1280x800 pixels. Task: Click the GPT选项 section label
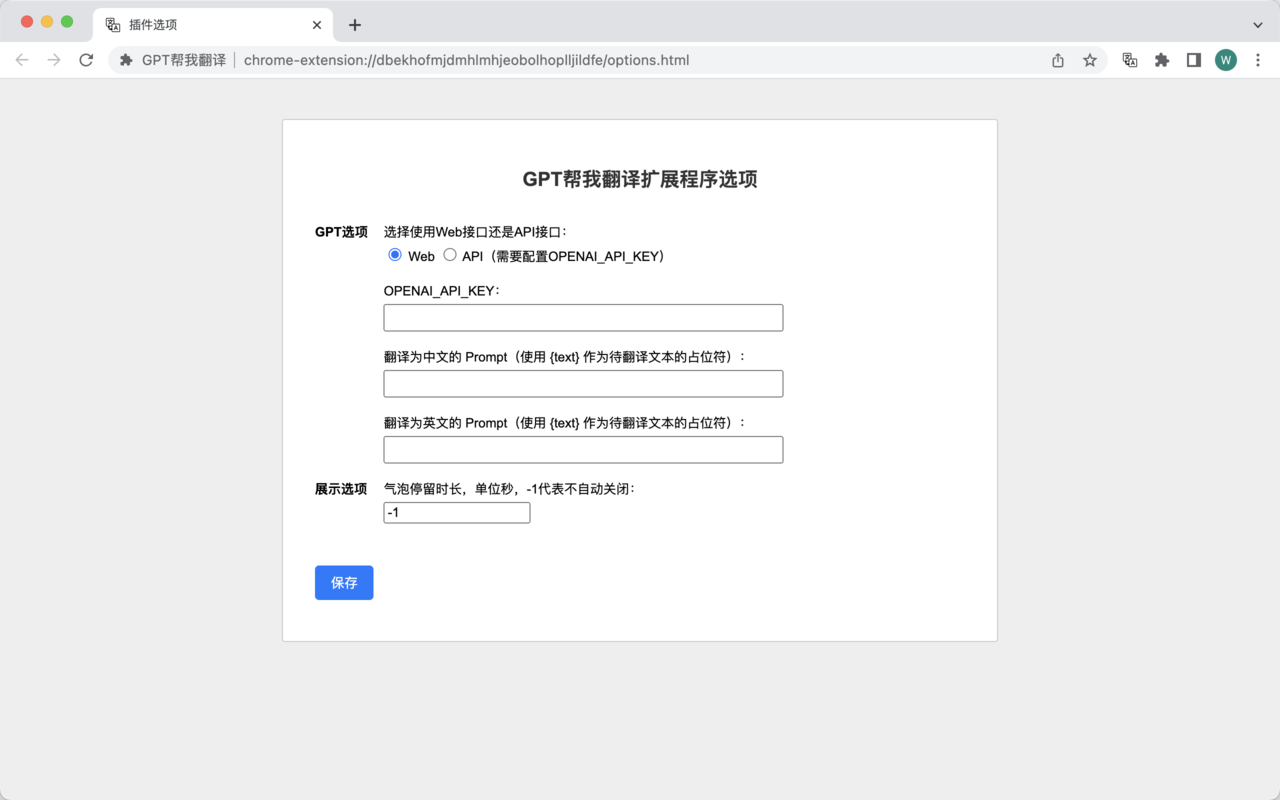[341, 232]
